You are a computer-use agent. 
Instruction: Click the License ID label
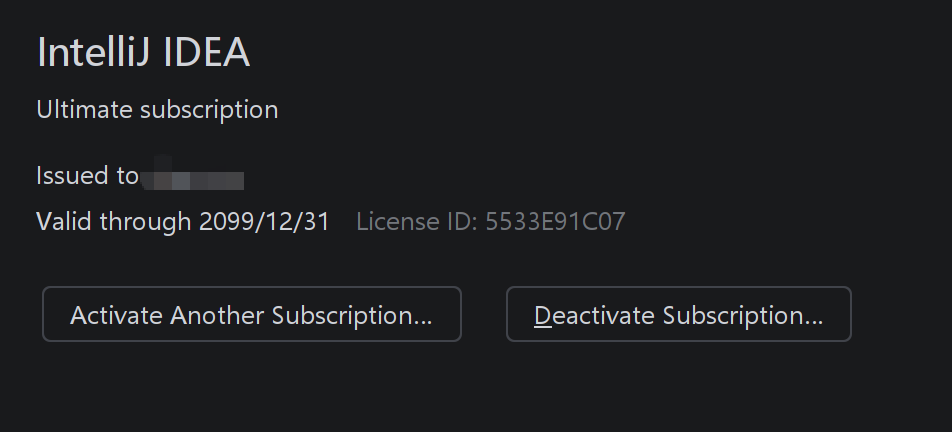417,221
